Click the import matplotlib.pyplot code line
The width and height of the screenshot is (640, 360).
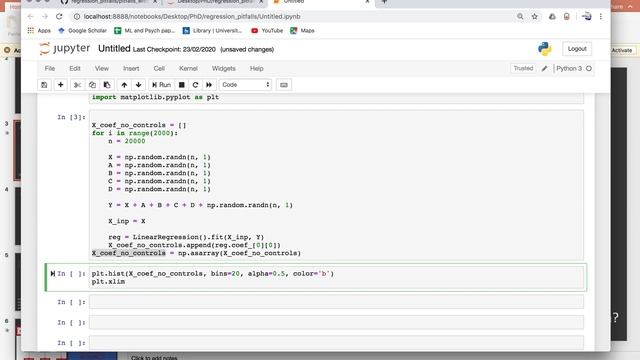point(156,97)
